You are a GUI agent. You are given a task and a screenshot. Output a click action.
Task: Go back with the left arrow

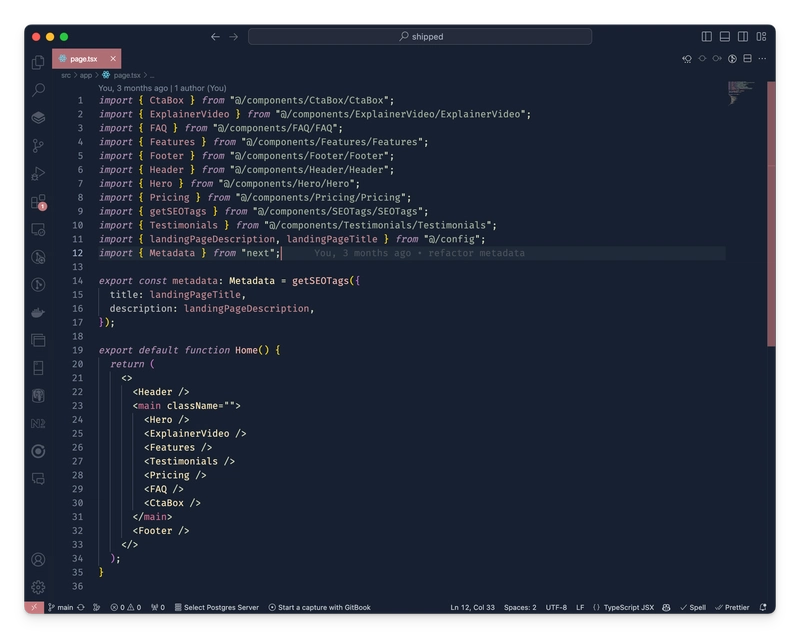click(x=215, y=37)
